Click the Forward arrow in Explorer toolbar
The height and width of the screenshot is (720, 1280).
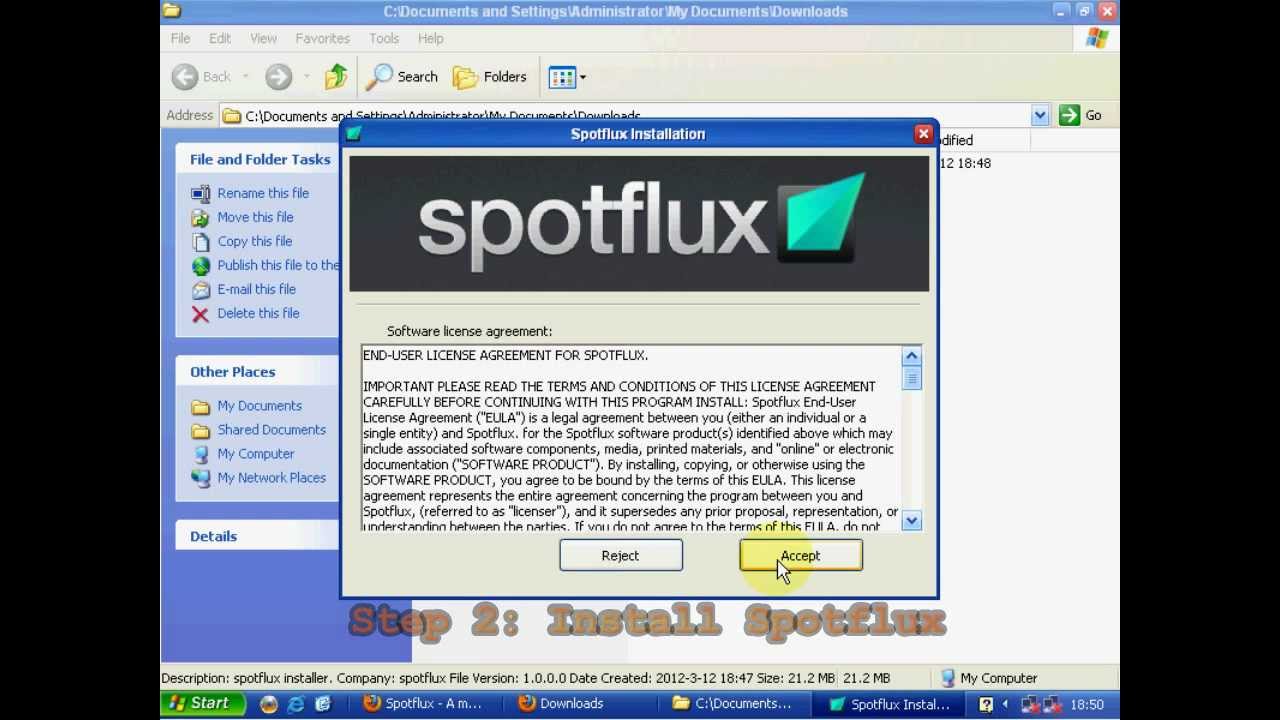point(279,77)
